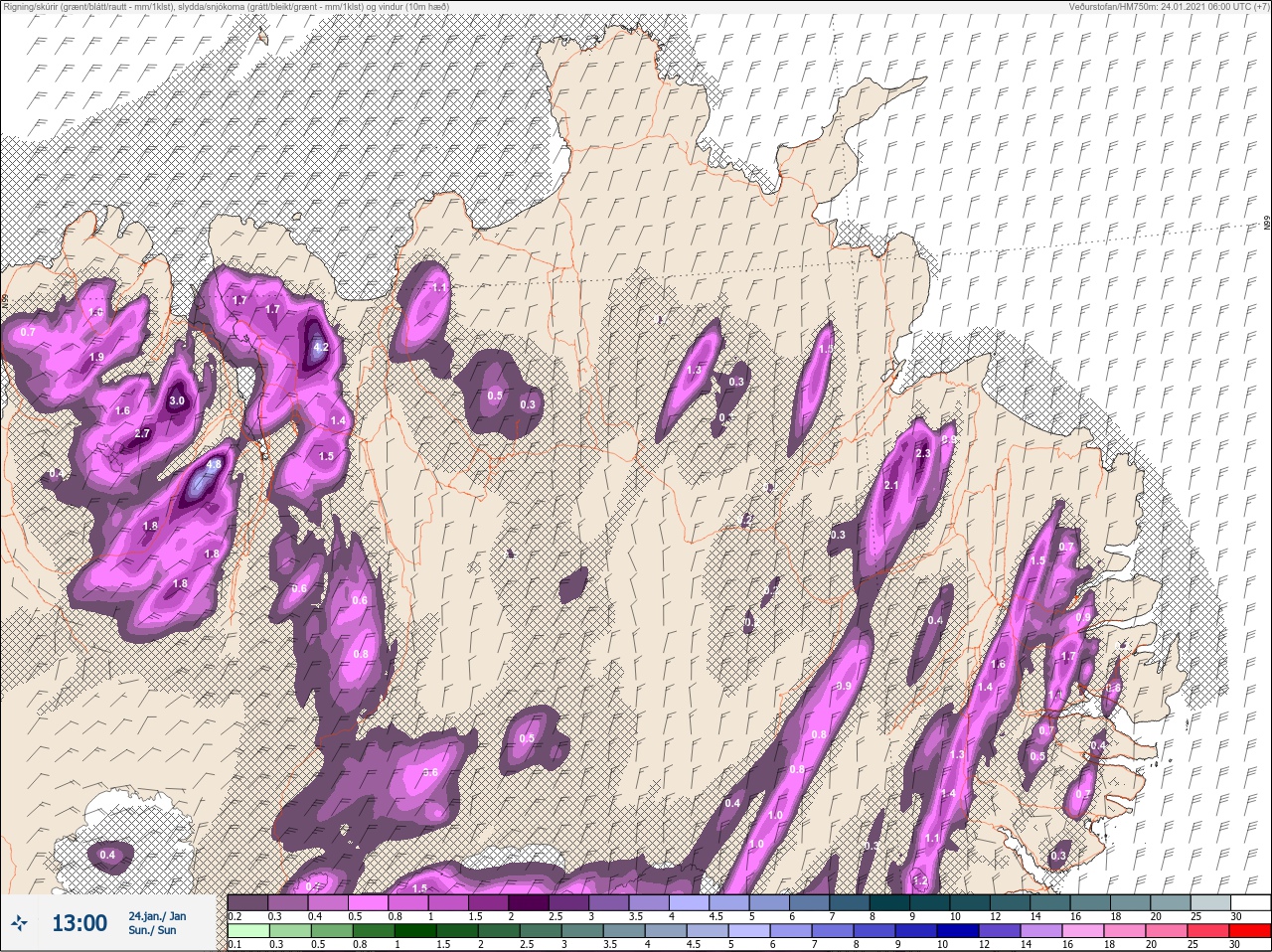Screen dimensions: 1272x952
Task: Pick the dark teal 9–10 snow legend swatch
Action: click(932, 902)
